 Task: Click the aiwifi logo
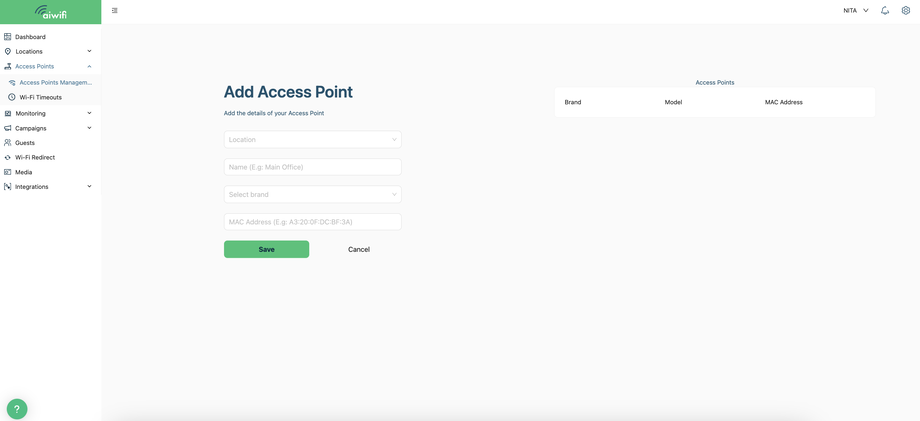pyautogui.click(x=50, y=12)
